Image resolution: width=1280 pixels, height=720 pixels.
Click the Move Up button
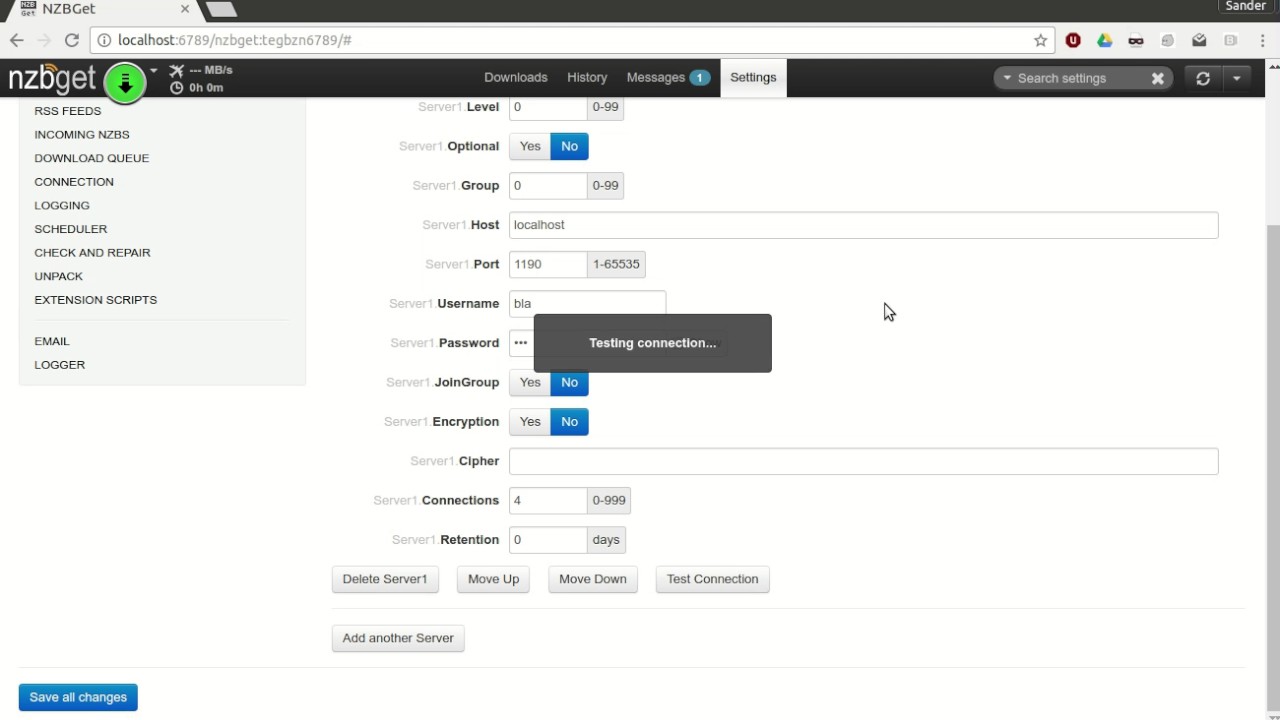click(x=493, y=579)
